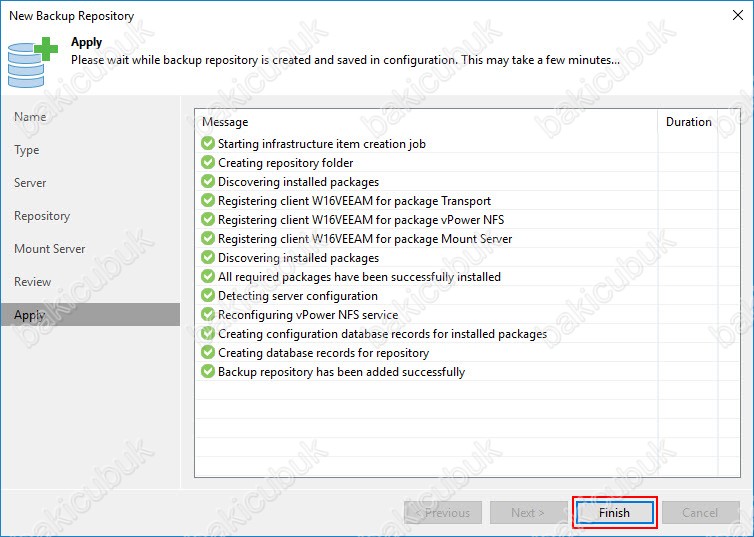Viewport: 754px width, 537px height.
Task: Click the check icon beside Reconfiguring vPower NFS service
Action: tap(208, 314)
